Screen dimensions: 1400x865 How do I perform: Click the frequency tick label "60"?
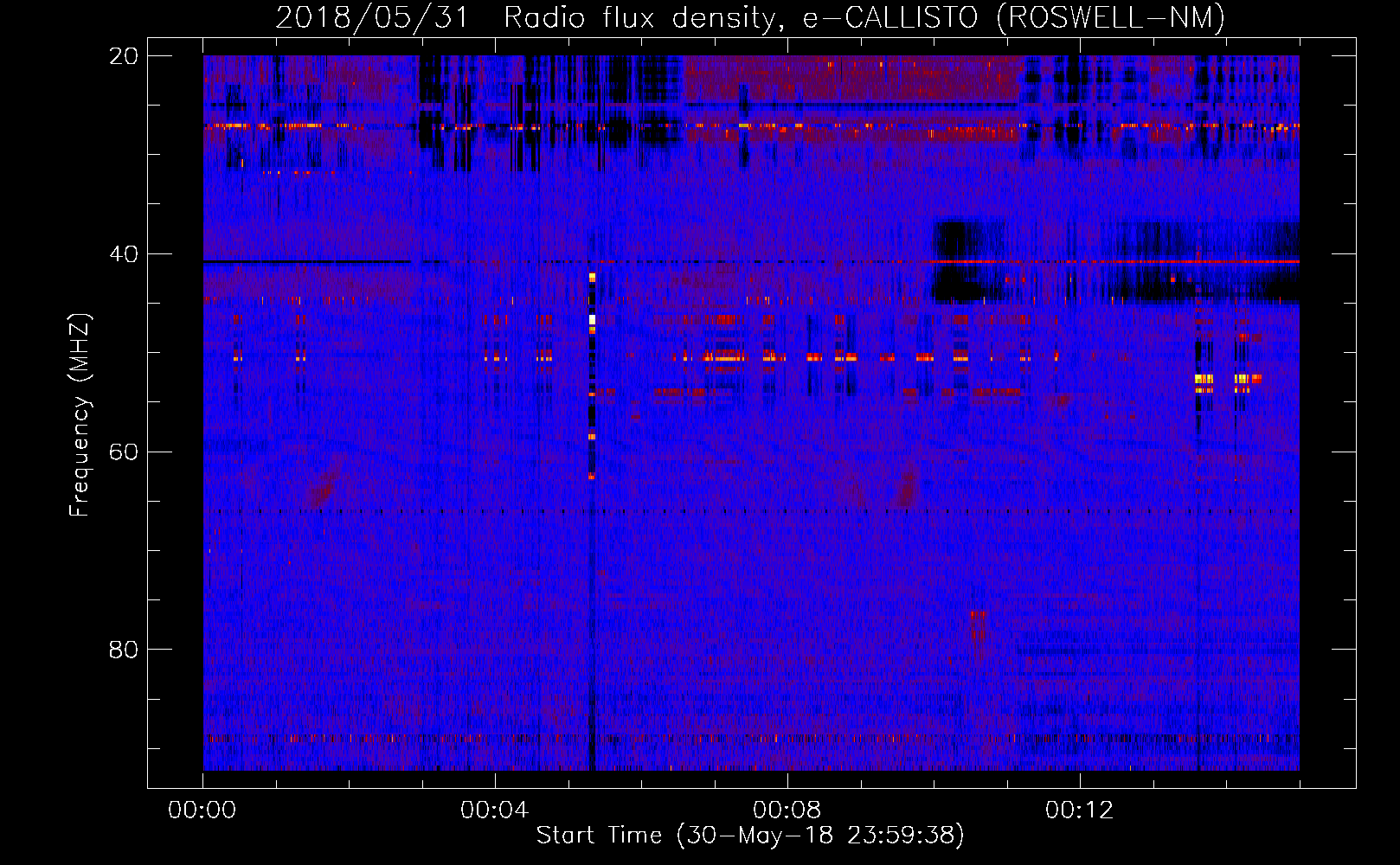124,452
